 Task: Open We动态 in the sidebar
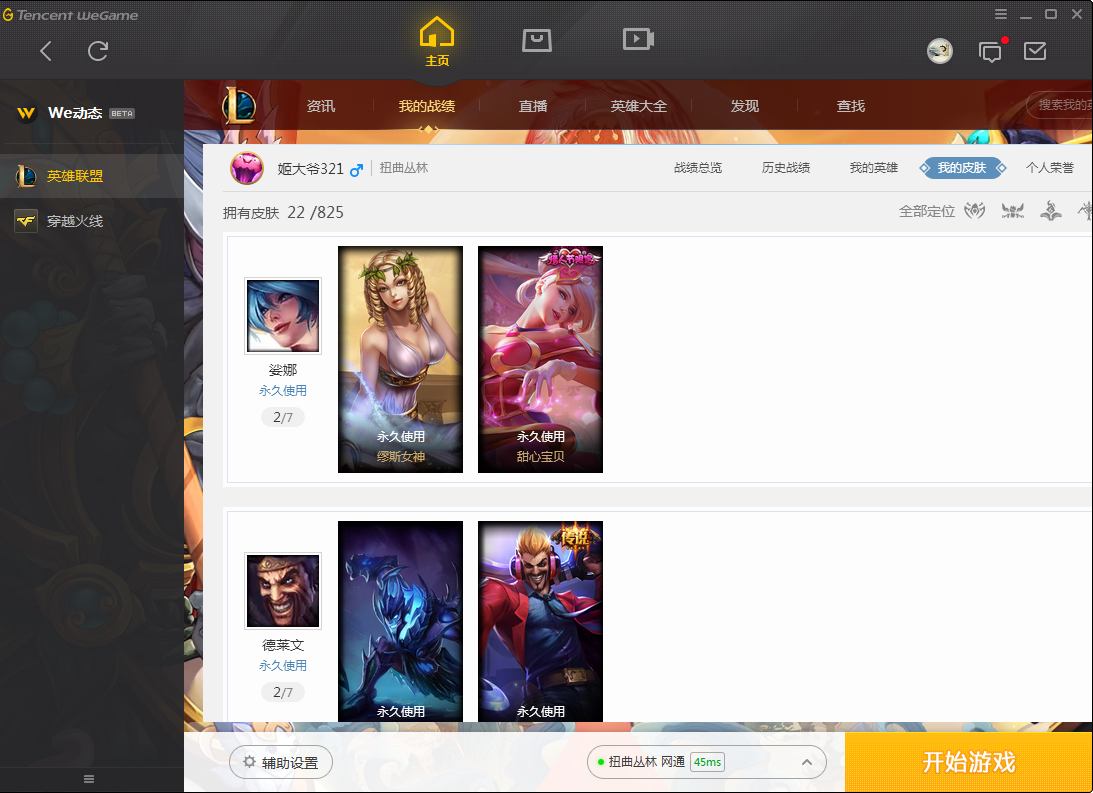click(75, 113)
